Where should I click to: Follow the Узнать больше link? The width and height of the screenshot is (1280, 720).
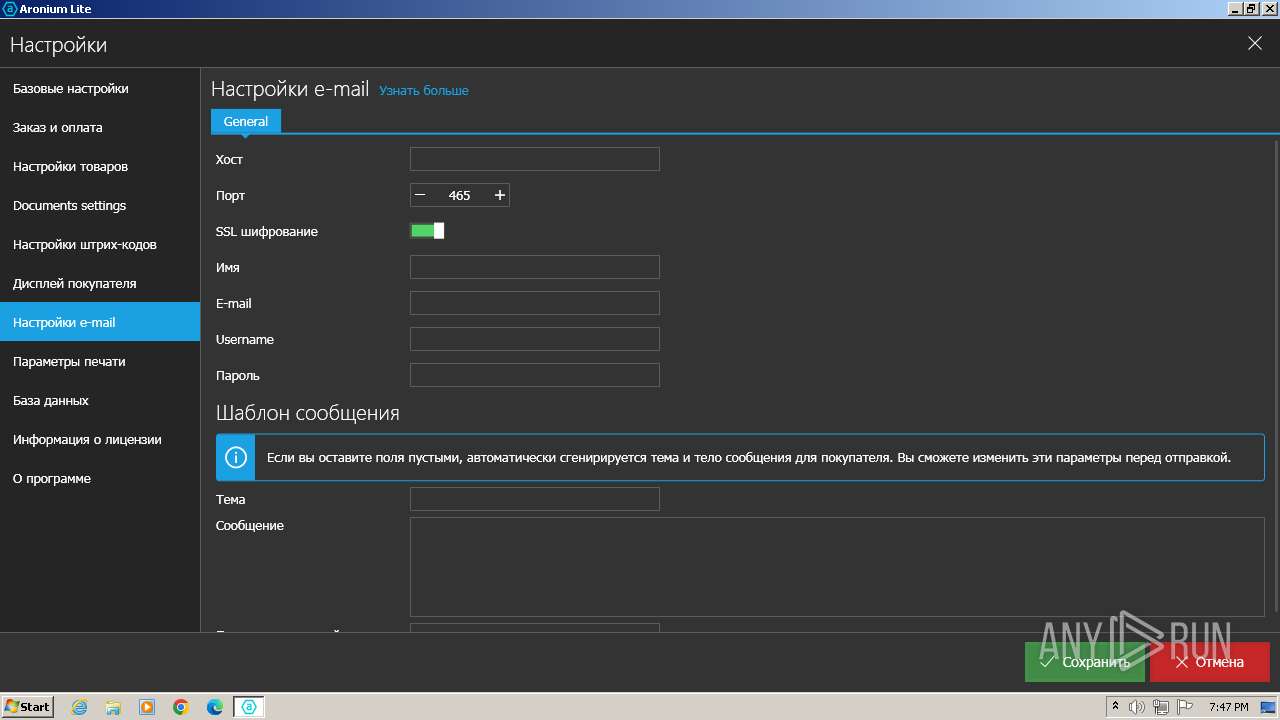(x=424, y=90)
